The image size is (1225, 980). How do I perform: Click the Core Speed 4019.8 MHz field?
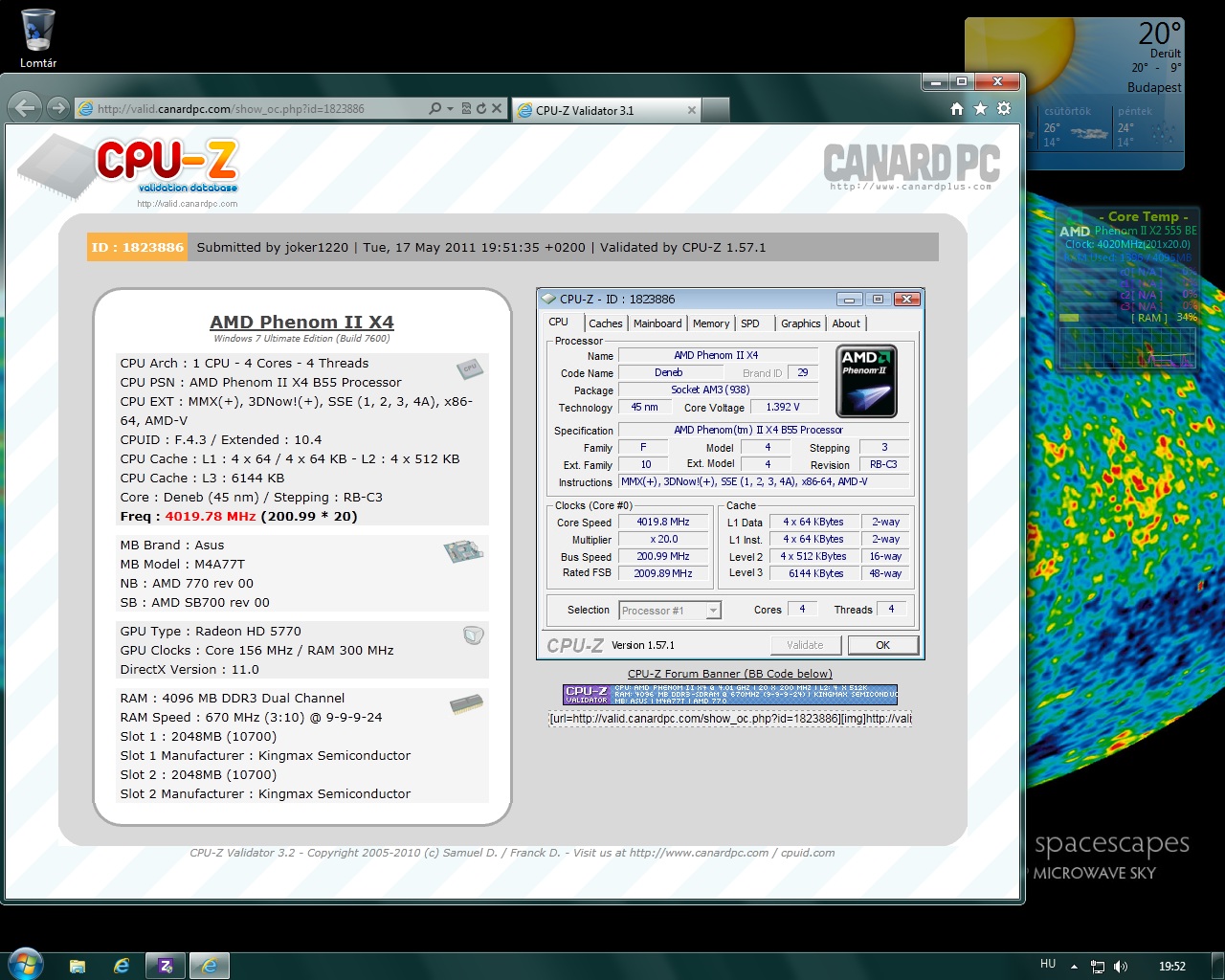coord(663,523)
